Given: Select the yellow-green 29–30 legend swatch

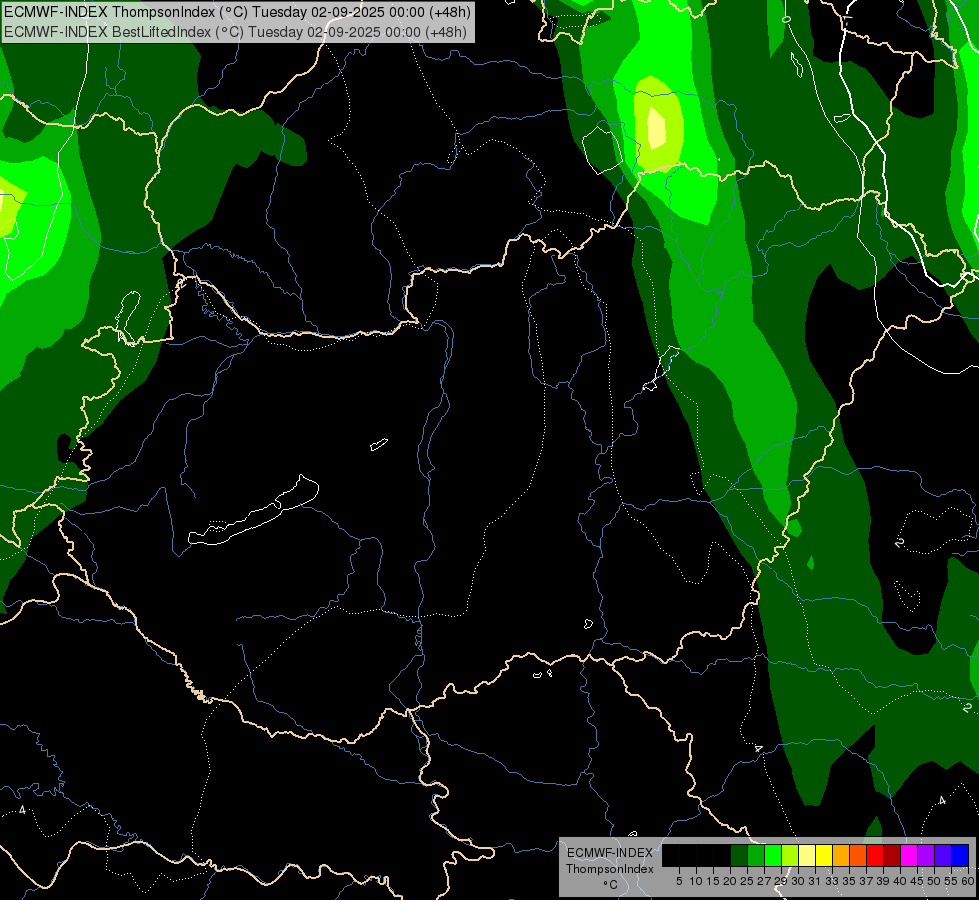Looking at the screenshot, I should [790, 855].
